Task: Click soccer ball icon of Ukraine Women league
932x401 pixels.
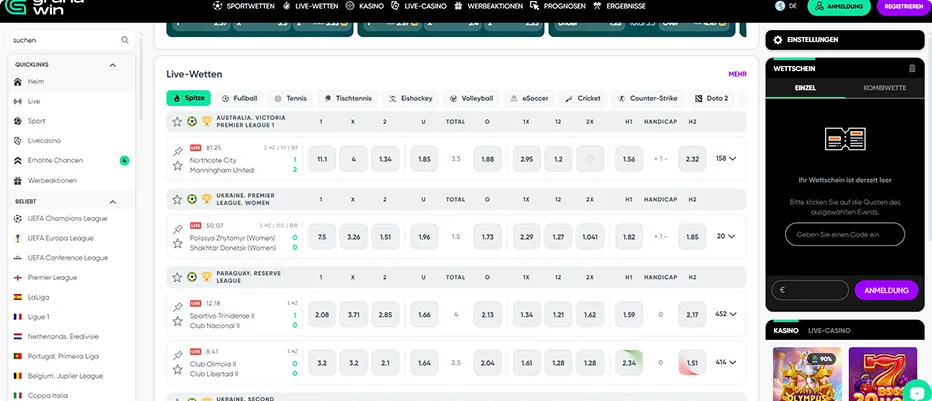Action: [x=191, y=200]
